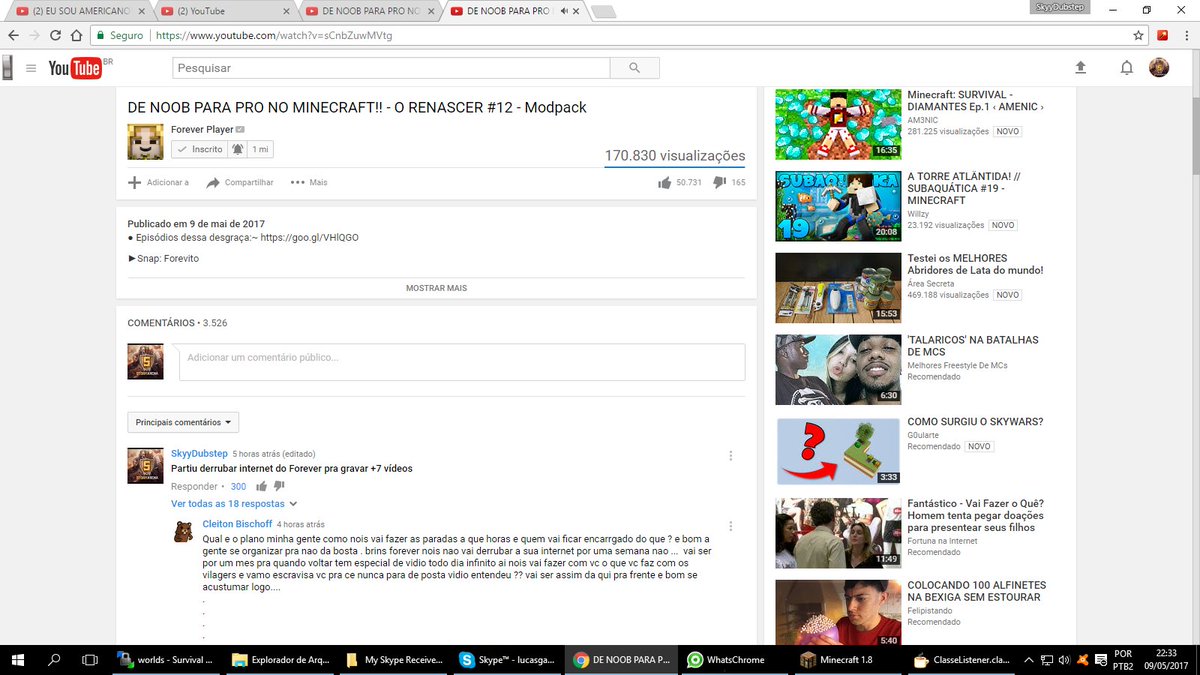The width and height of the screenshot is (1200, 675).
Task: Click the volume icon in the system tray
Action: coord(1066,660)
